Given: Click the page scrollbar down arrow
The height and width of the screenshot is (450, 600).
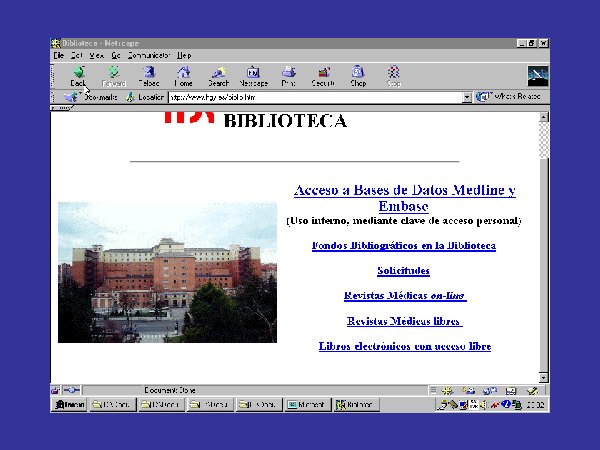Looking at the screenshot, I should (x=544, y=378).
